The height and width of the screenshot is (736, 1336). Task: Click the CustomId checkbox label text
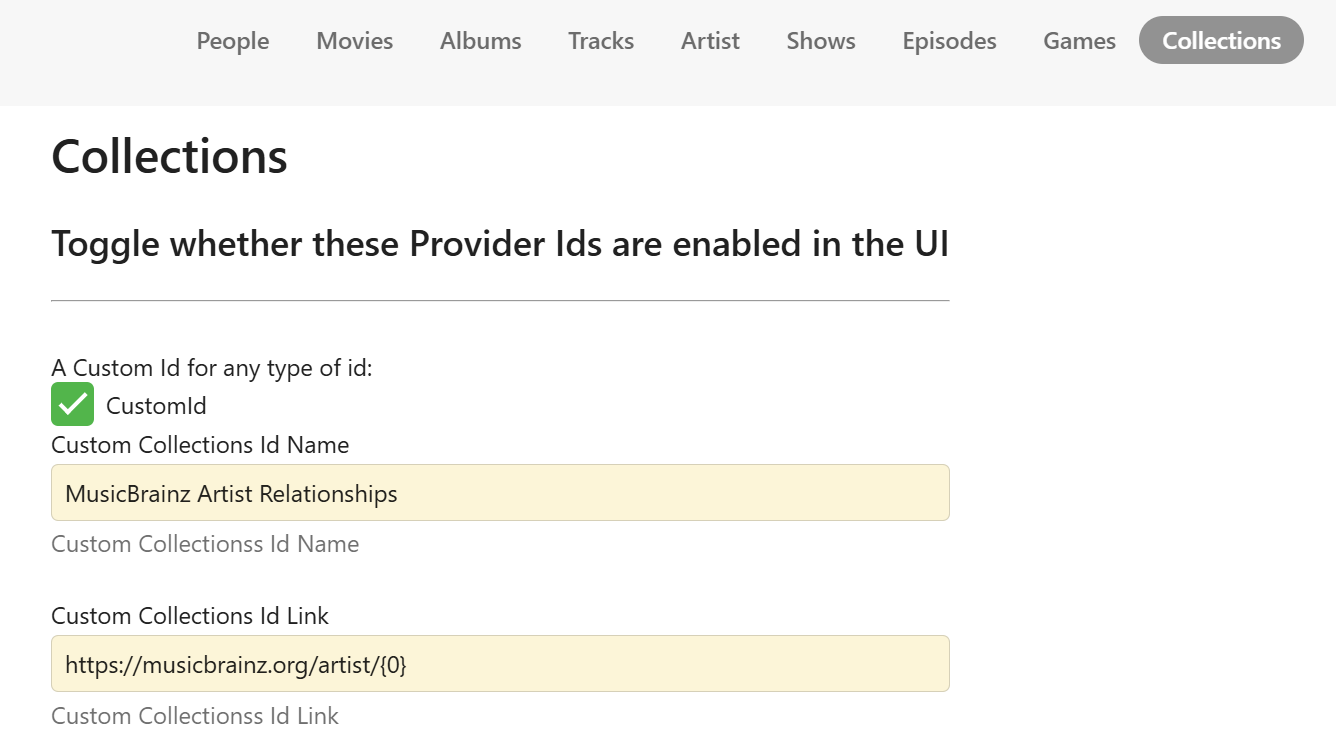pos(156,406)
